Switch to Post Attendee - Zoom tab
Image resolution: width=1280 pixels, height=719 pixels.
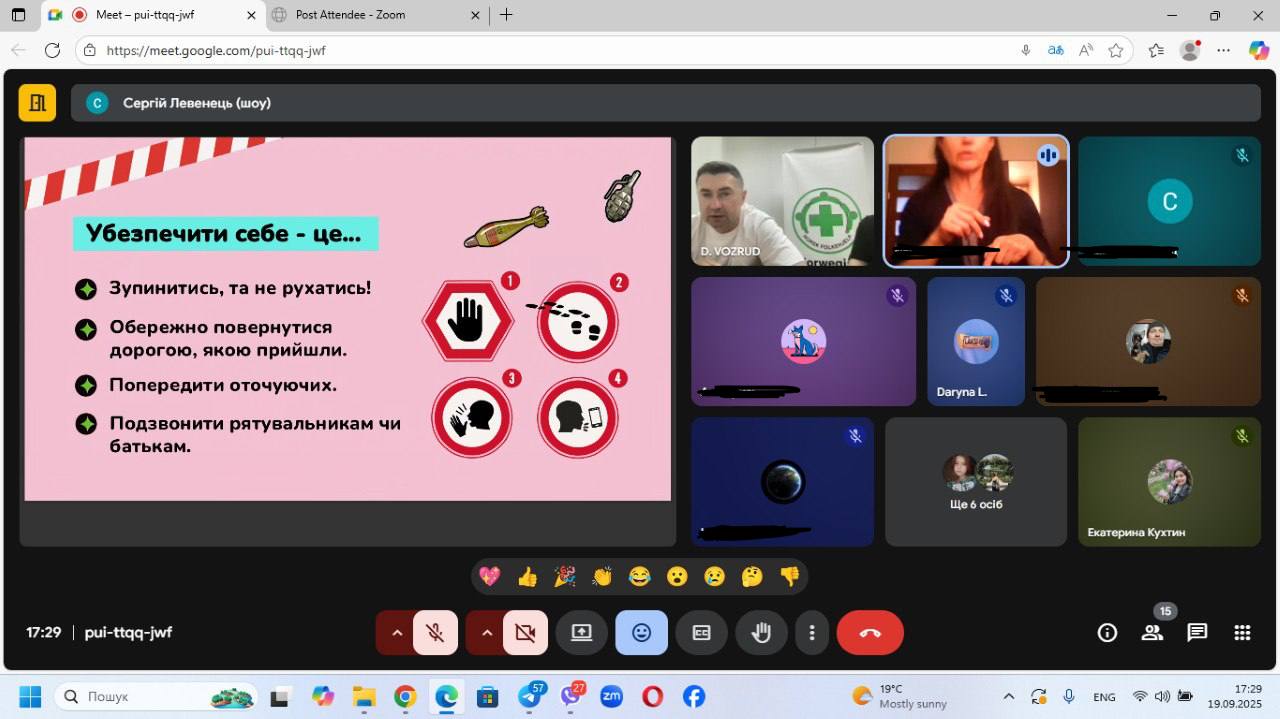point(350,15)
